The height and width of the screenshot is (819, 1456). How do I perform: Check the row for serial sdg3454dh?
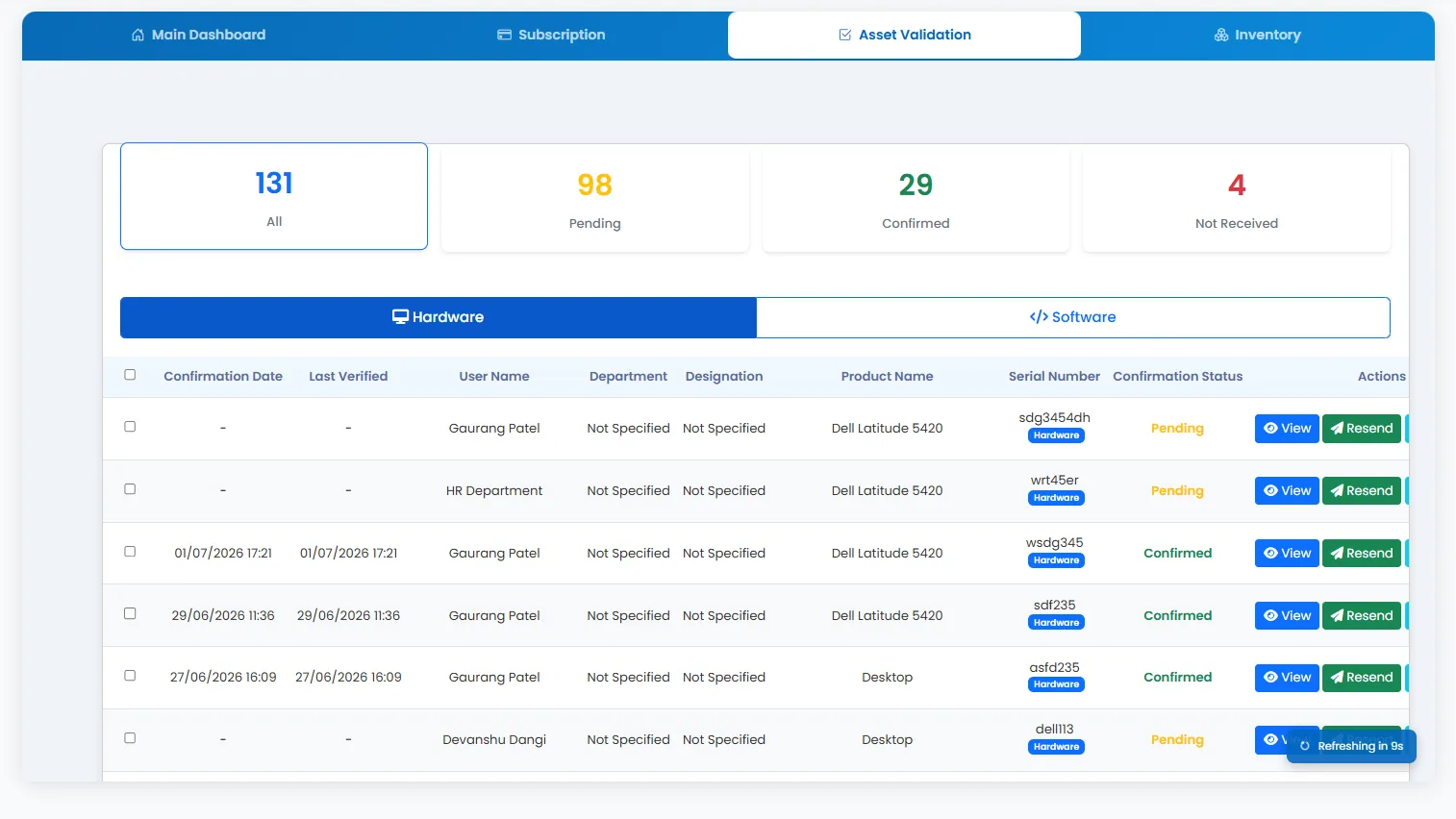click(130, 427)
